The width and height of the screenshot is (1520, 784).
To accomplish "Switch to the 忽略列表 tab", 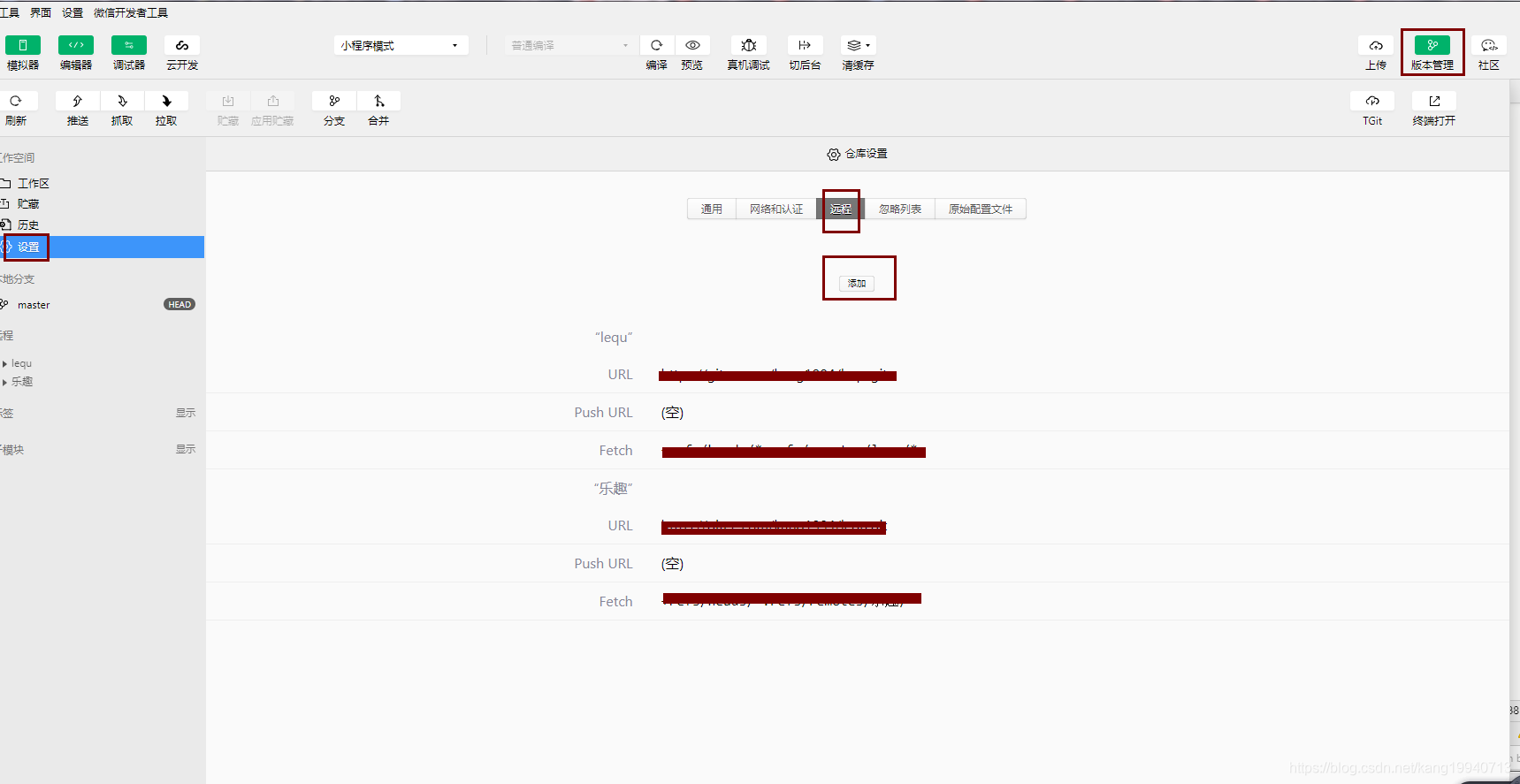I will pos(900,209).
